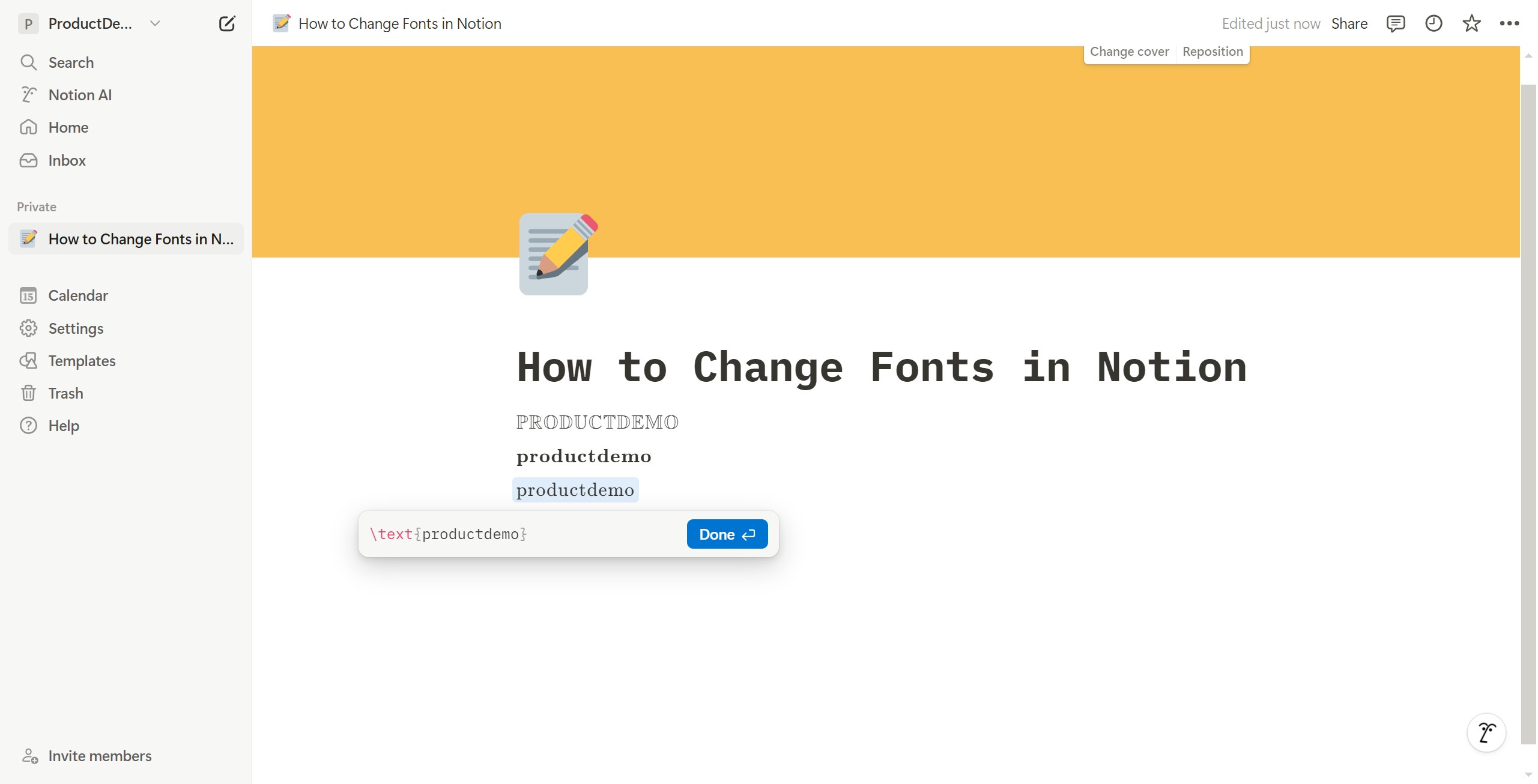This screenshot has height=784, width=1538.
Task: Click floating Notion AI button at bottom right
Action: coord(1486,732)
